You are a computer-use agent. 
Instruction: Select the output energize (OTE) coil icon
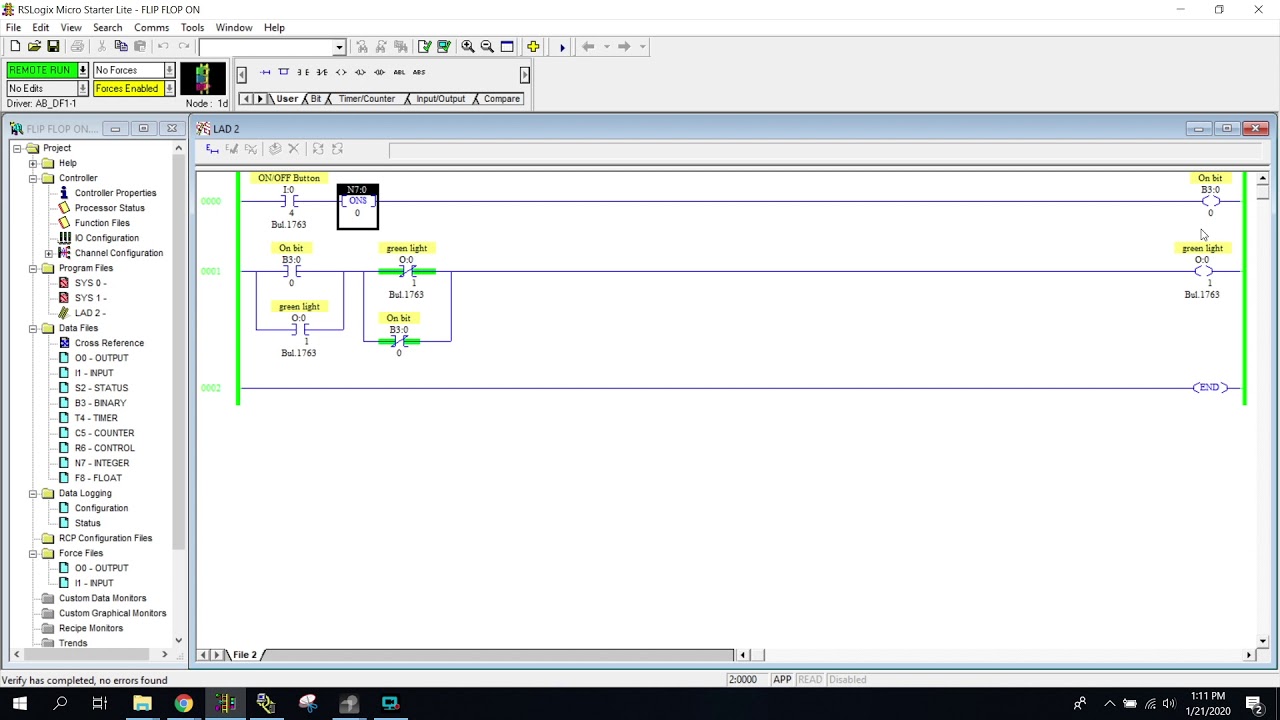(341, 72)
